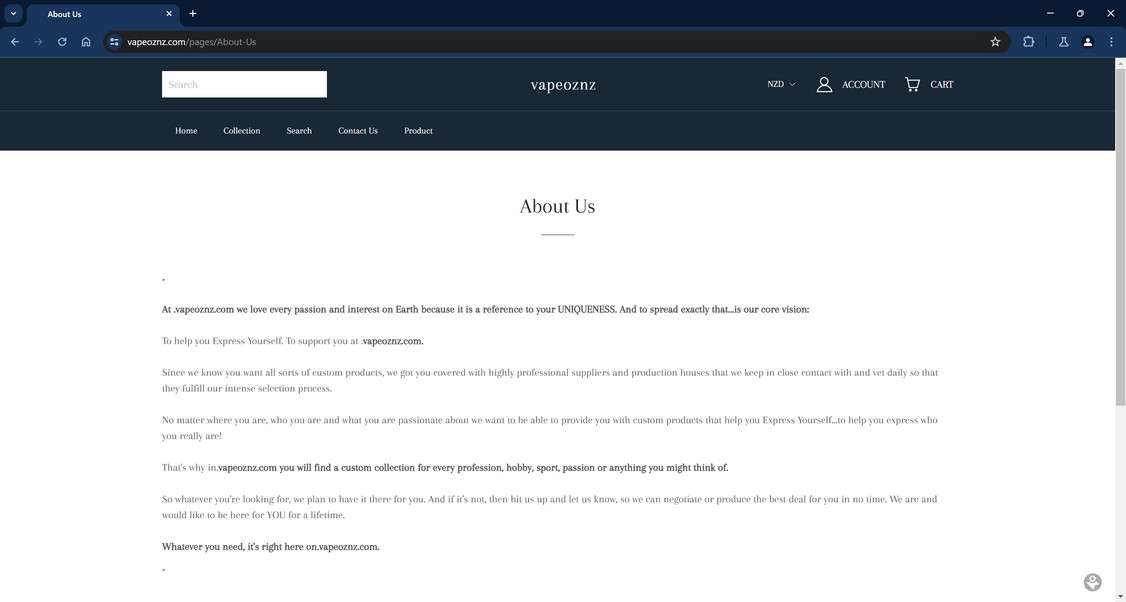Click the shopping cart icon
The width and height of the screenshot is (1126, 602).
[x=912, y=84]
